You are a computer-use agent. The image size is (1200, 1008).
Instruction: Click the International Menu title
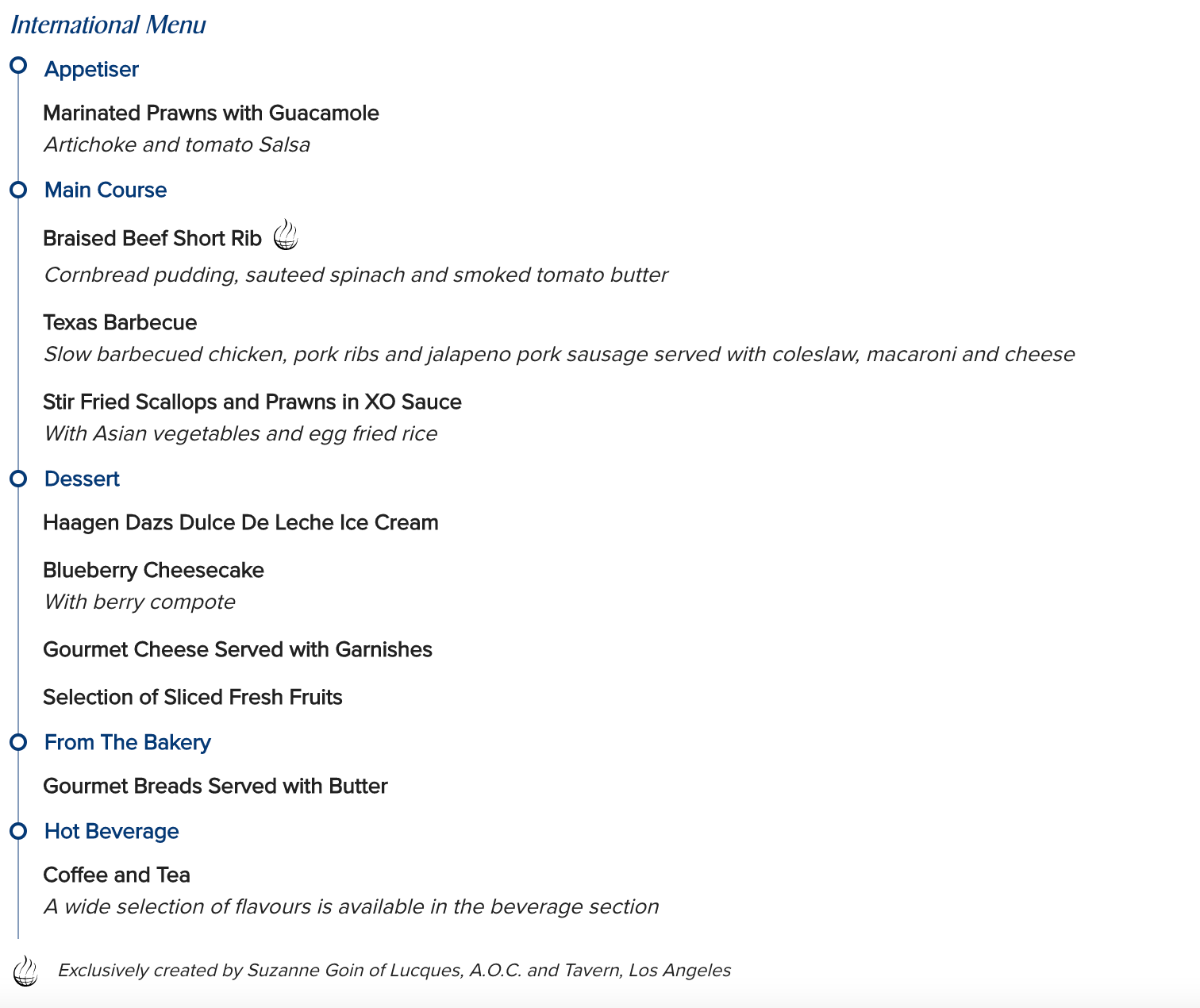point(108,25)
